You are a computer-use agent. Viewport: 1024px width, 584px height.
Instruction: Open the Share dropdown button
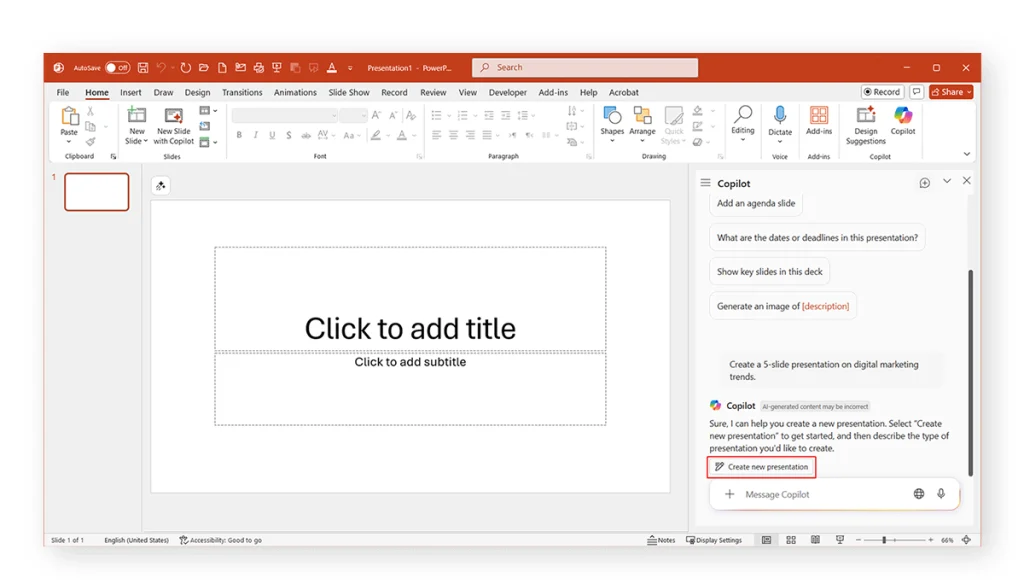(951, 92)
